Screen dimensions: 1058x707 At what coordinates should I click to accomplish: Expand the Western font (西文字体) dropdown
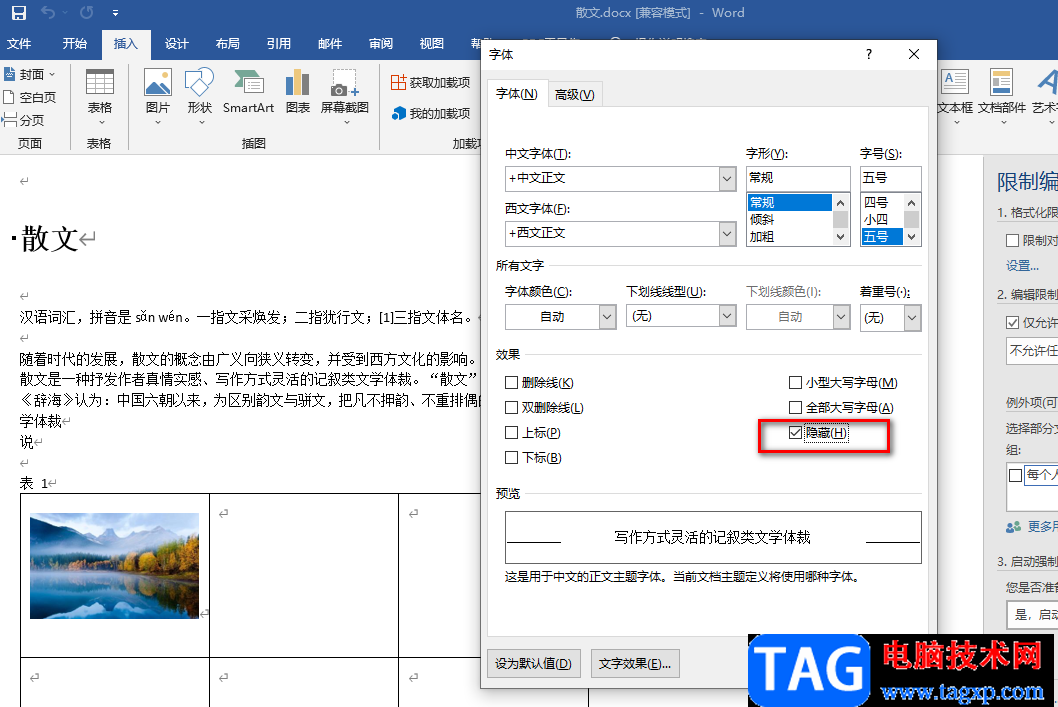click(x=727, y=233)
